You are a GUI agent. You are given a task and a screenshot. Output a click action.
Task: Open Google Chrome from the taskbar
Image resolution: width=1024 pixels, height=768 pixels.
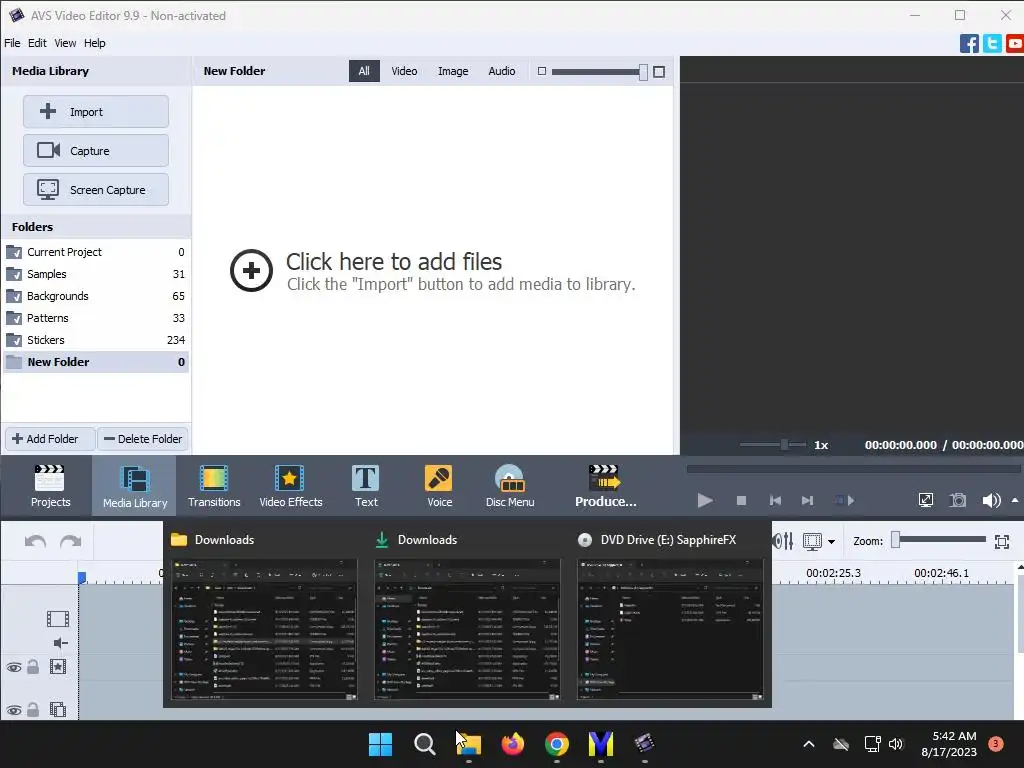click(556, 744)
